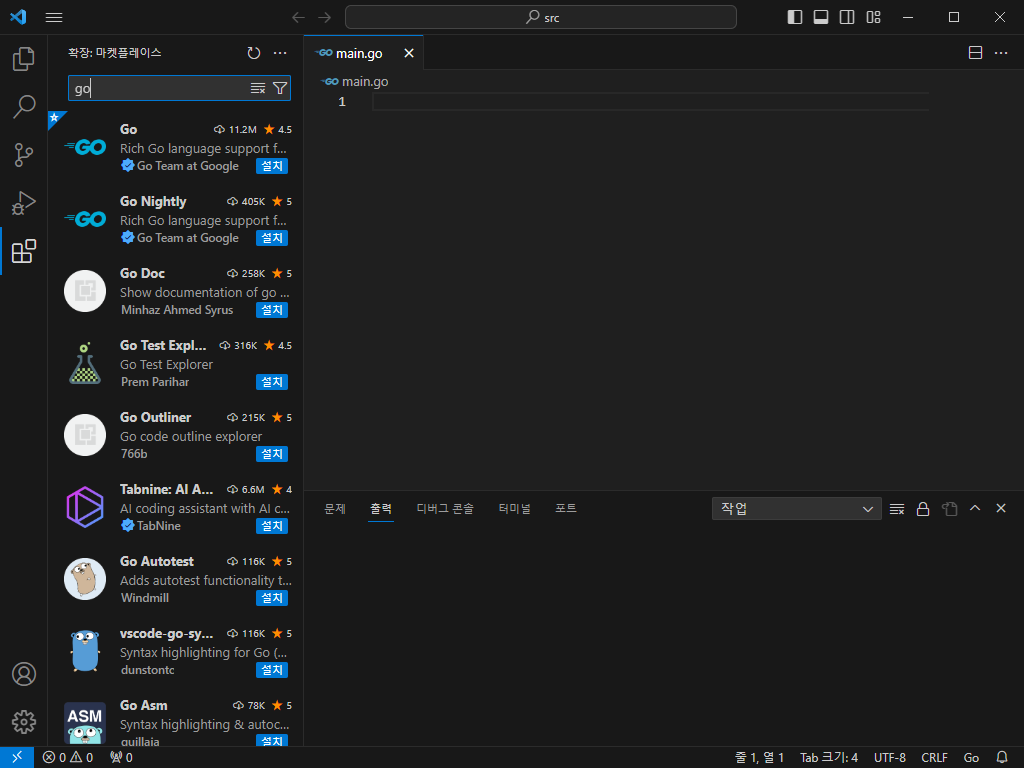Open the Go extension logo thumbnail
The image size is (1024, 768).
[85, 148]
